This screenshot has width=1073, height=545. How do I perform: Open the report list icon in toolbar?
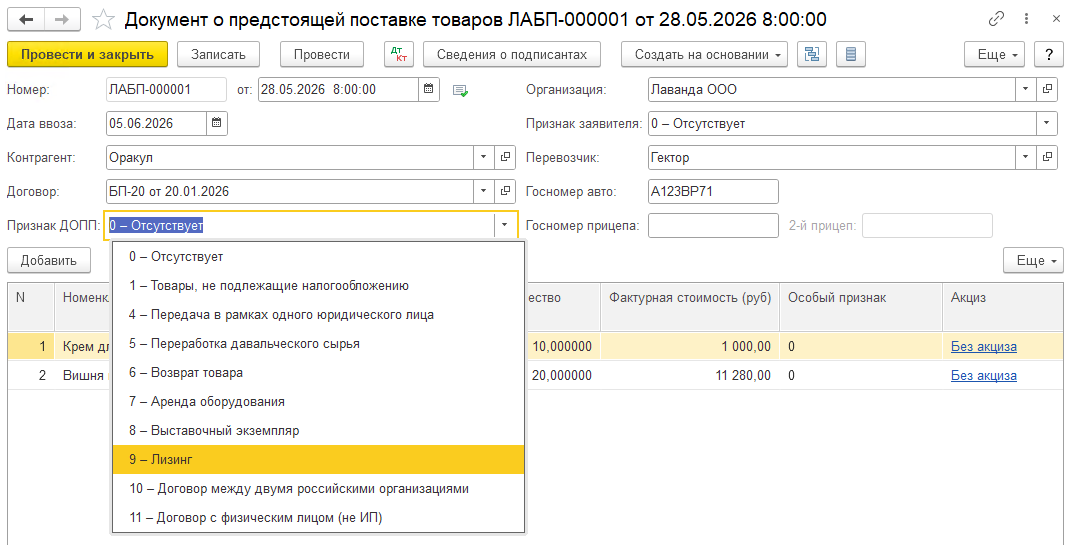pyautogui.click(x=851, y=55)
